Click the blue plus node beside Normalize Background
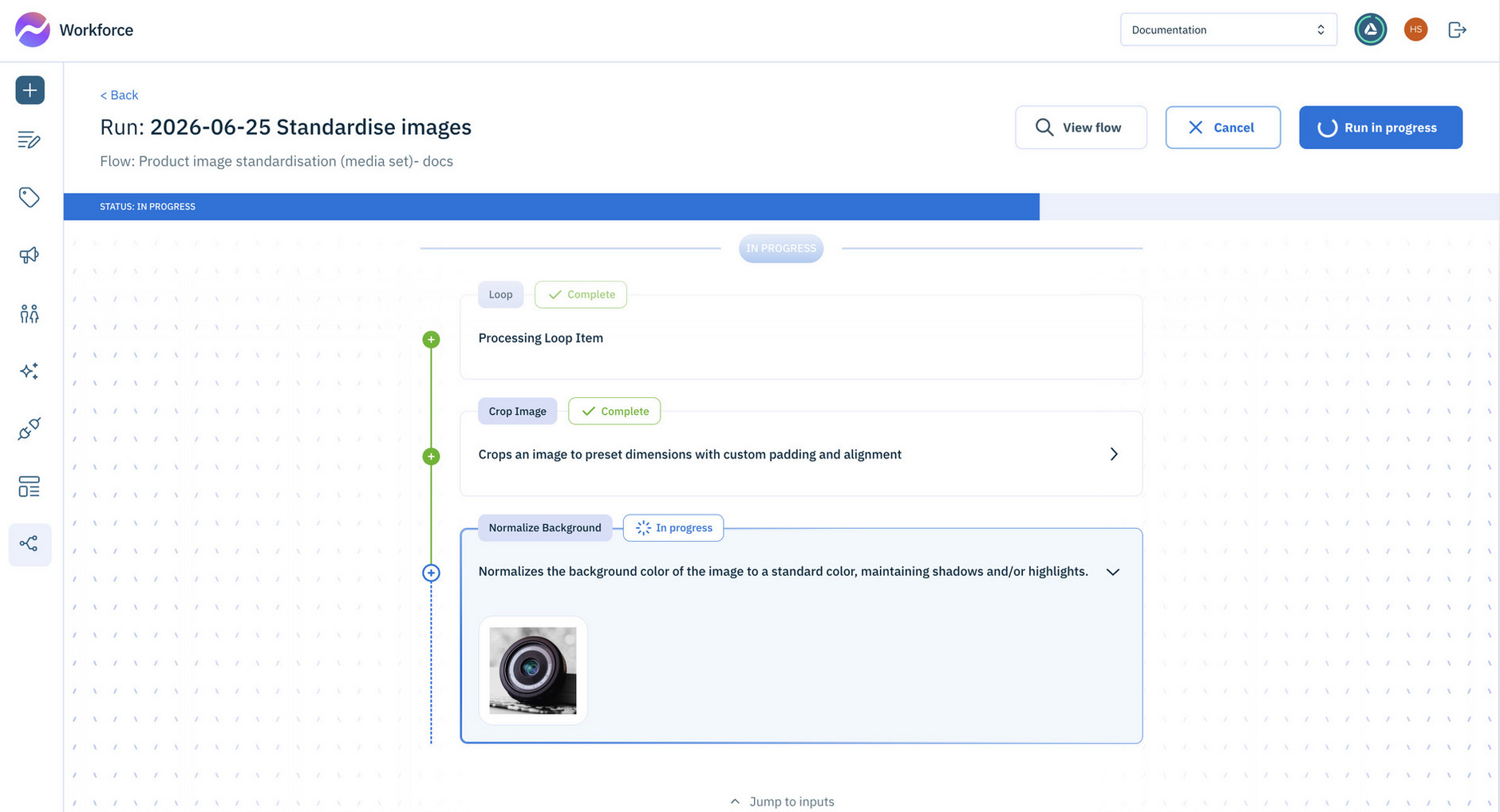The width and height of the screenshot is (1500, 812). 431,573
